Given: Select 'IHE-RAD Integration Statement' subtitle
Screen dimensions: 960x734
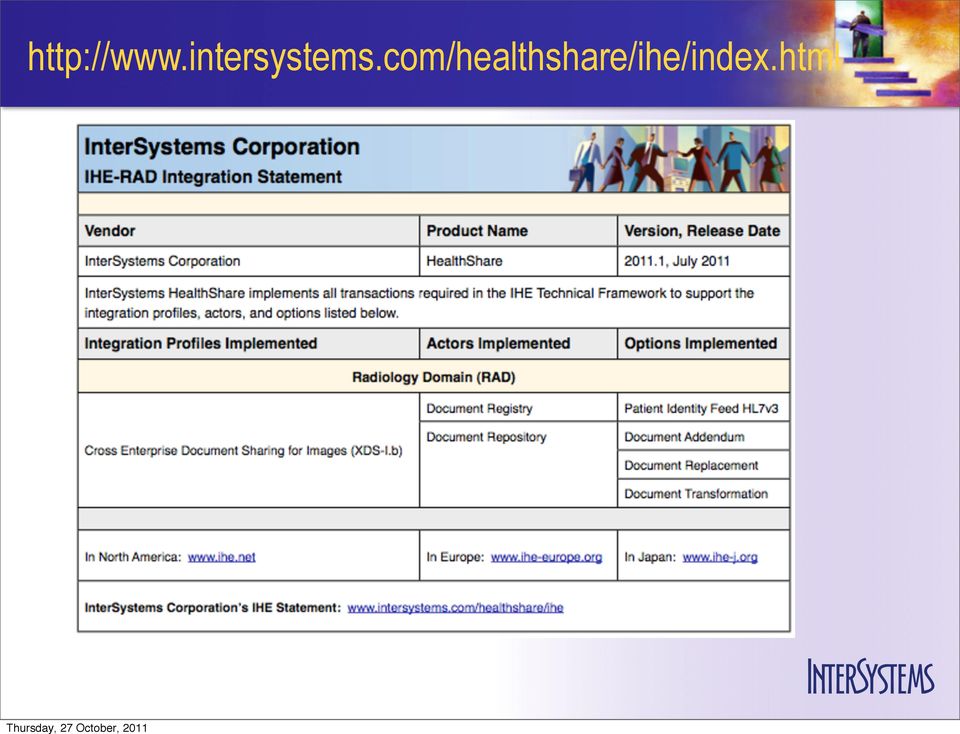Looking at the screenshot, I should coord(213,177).
